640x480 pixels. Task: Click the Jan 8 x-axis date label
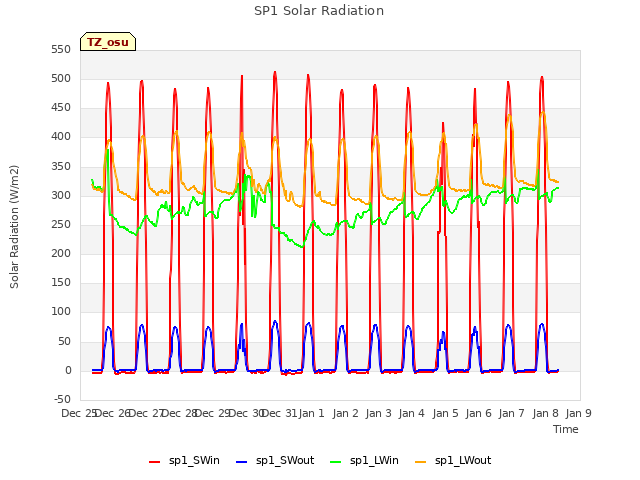click(x=545, y=413)
